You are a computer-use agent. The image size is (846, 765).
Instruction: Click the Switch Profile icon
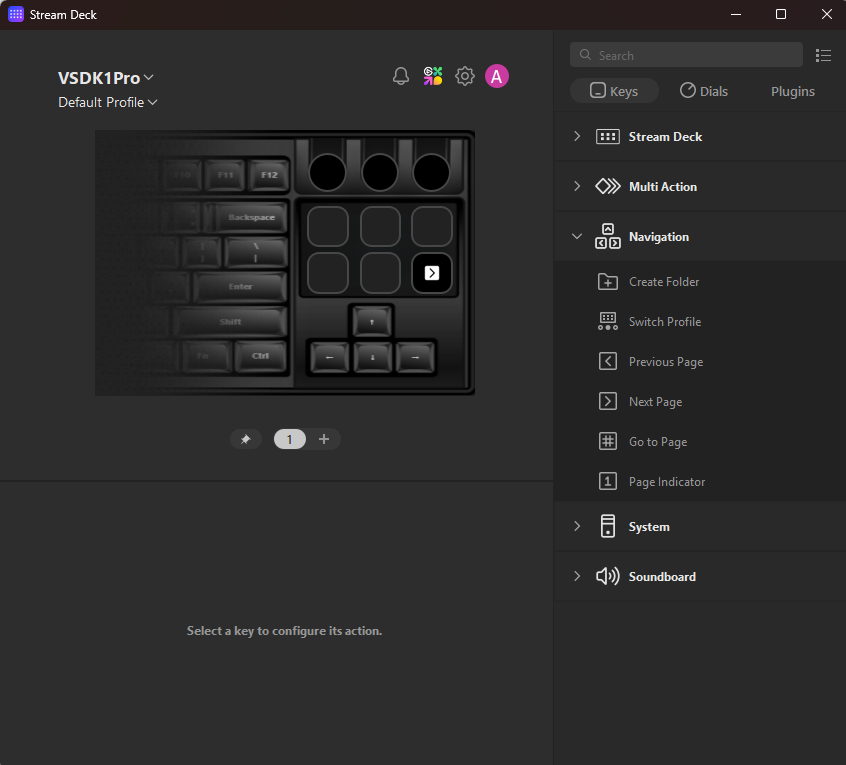pos(608,322)
